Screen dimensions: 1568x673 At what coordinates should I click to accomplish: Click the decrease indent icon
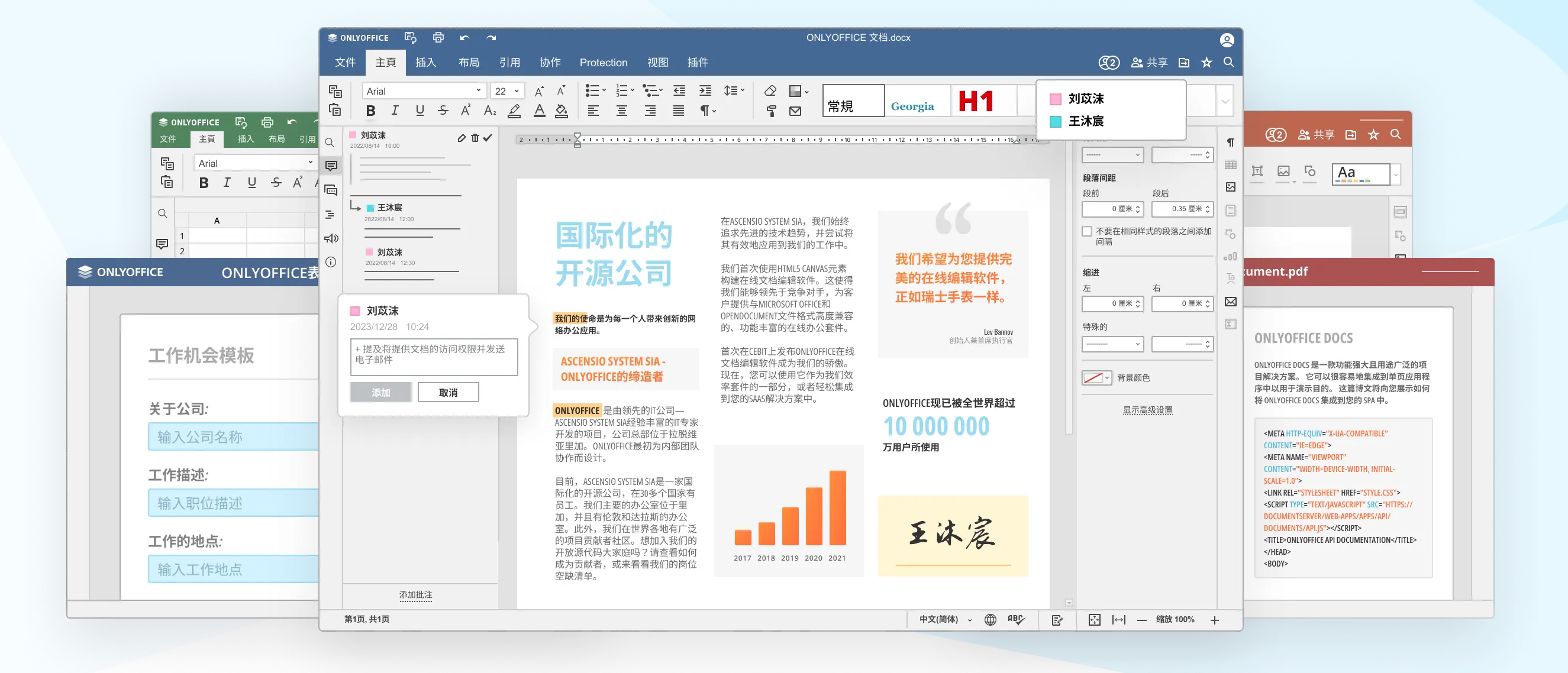[x=679, y=90]
